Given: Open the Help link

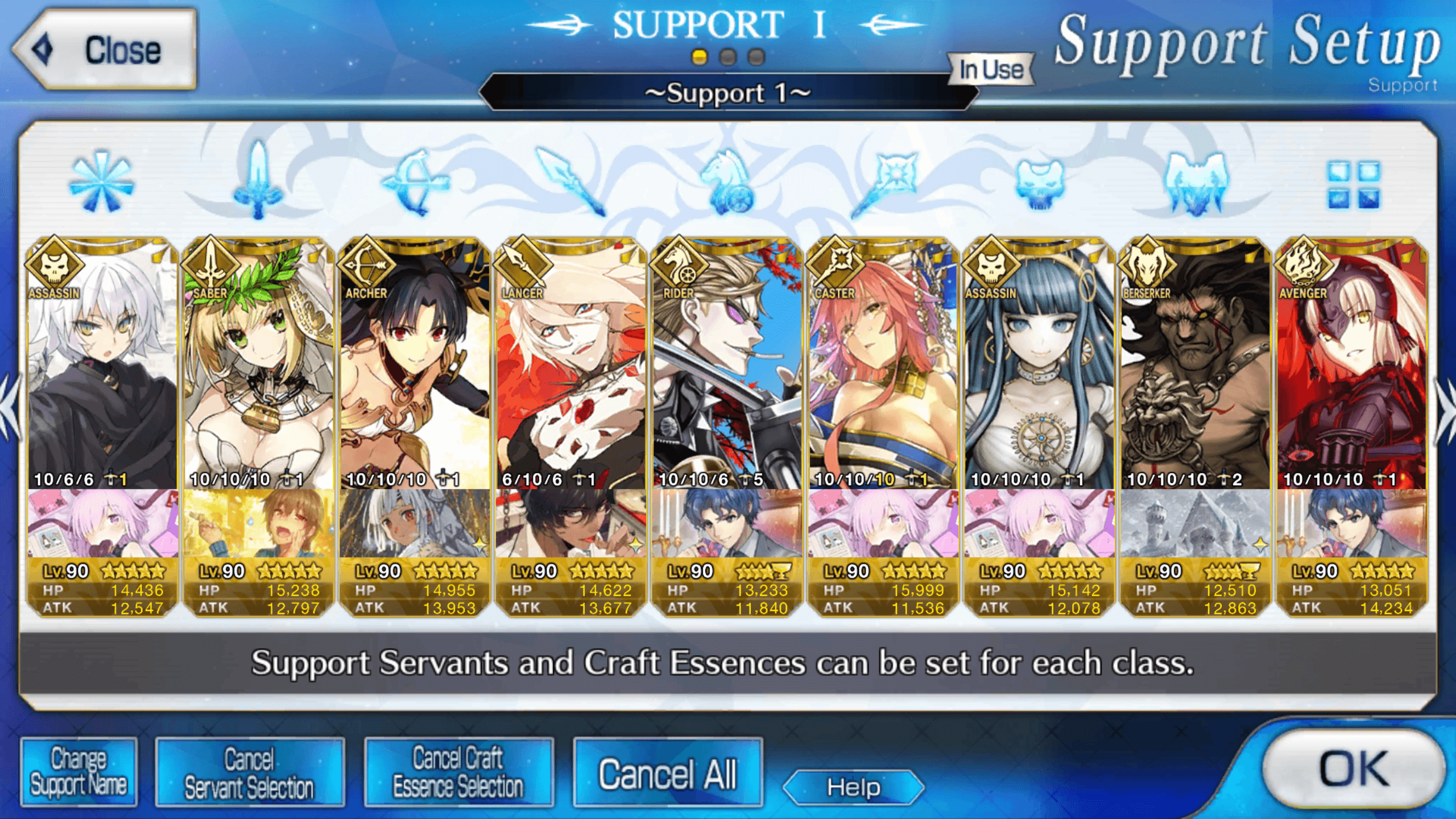Looking at the screenshot, I should [x=854, y=787].
